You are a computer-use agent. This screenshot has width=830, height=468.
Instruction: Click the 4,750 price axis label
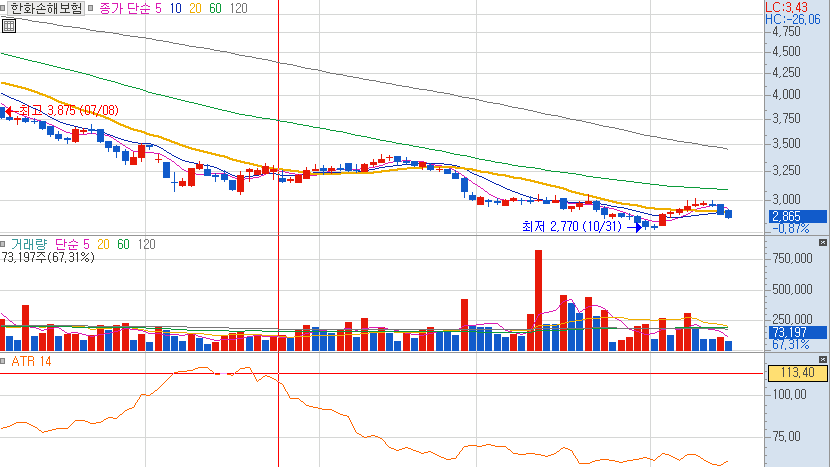787,31
